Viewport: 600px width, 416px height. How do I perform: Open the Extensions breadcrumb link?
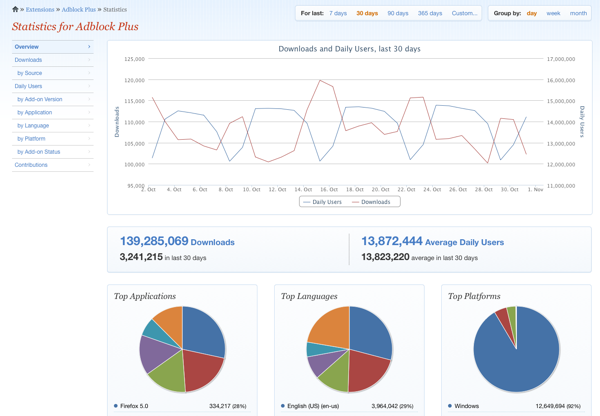tap(40, 10)
